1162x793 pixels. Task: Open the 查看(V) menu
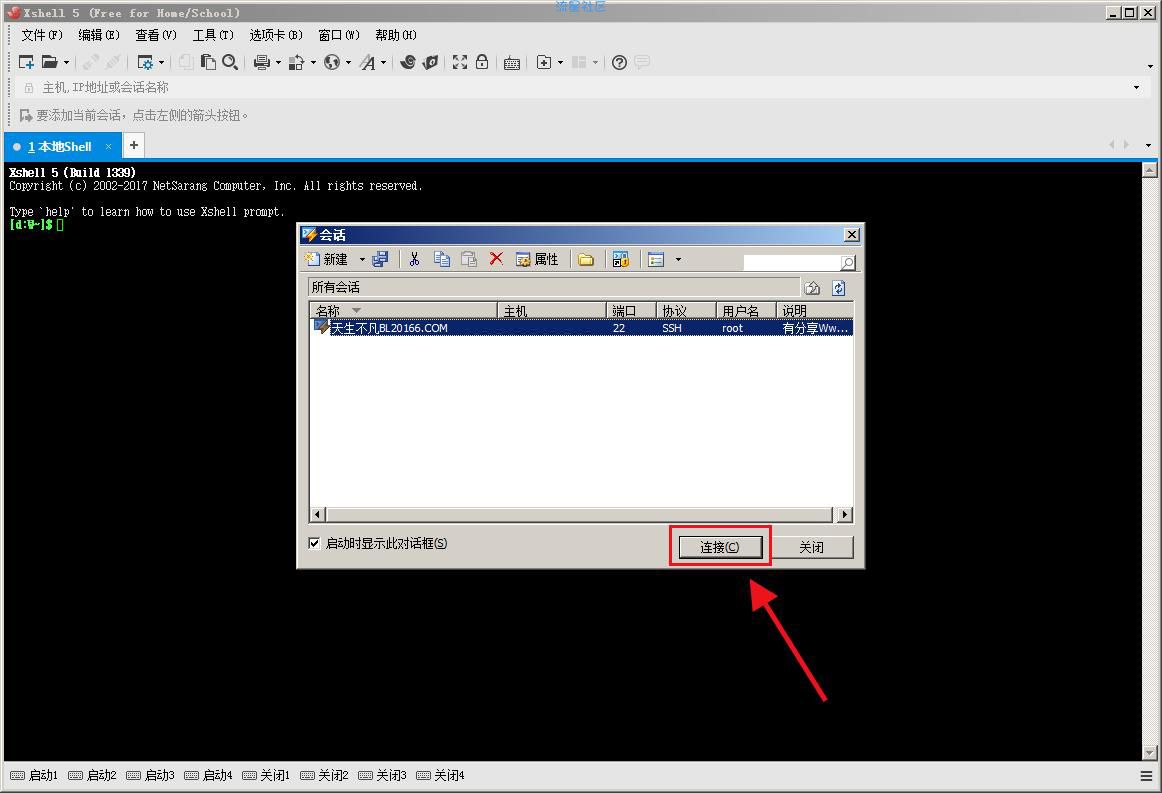(156, 35)
